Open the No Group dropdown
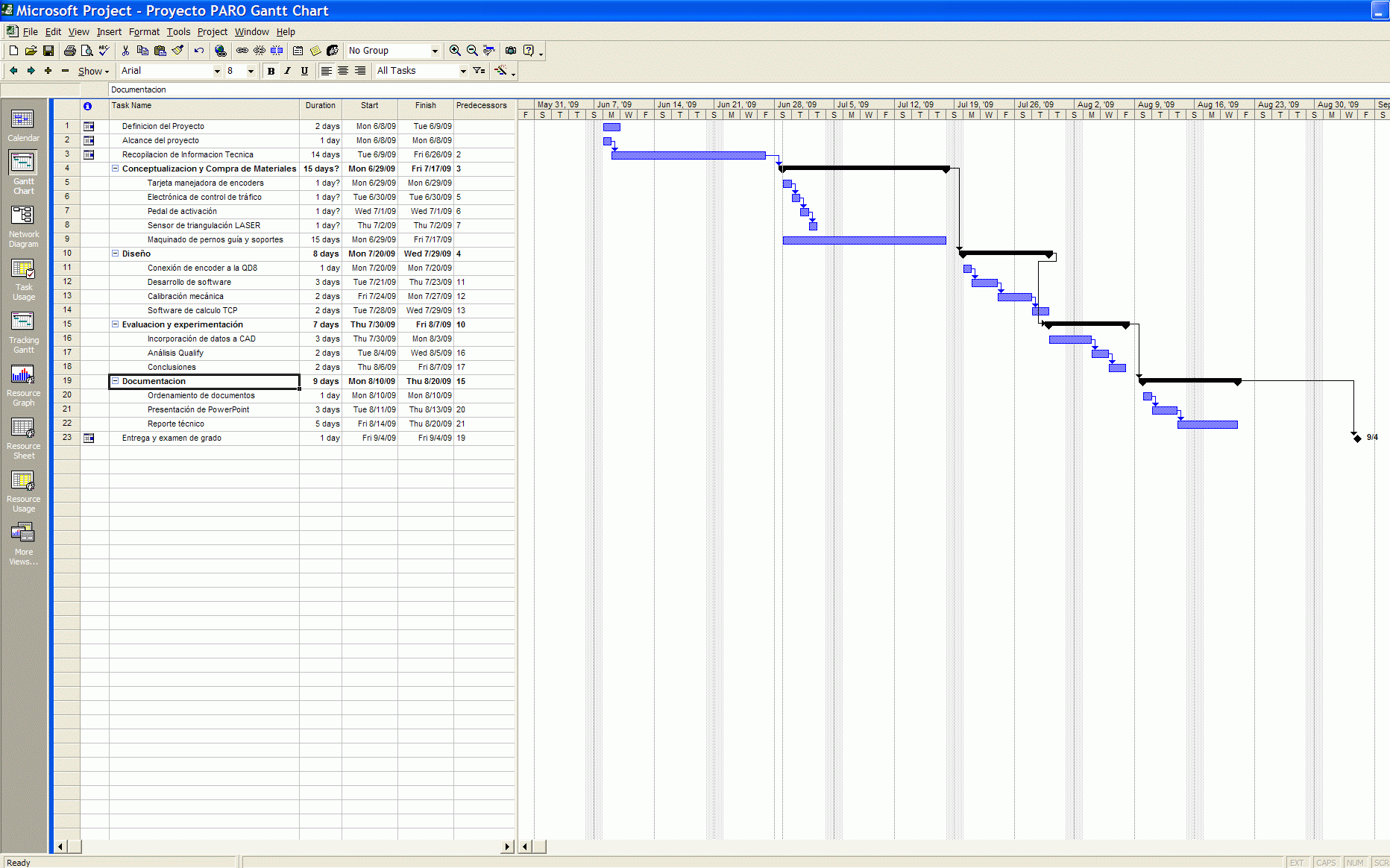This screenshot has width=1390, height=868. click(x=435, y=51)
